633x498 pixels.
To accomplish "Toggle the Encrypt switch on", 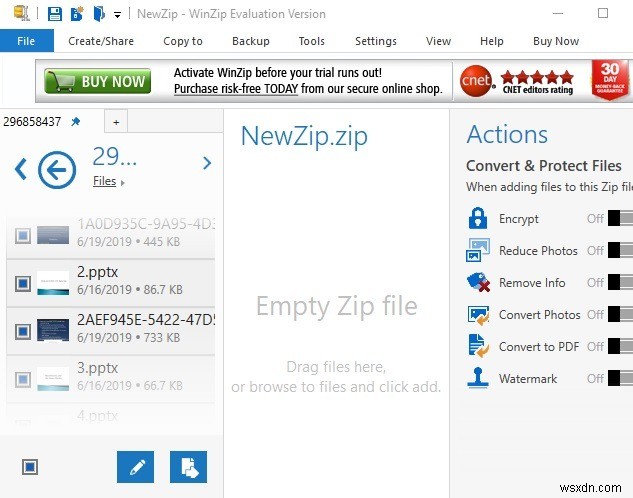I will (619, 219).
